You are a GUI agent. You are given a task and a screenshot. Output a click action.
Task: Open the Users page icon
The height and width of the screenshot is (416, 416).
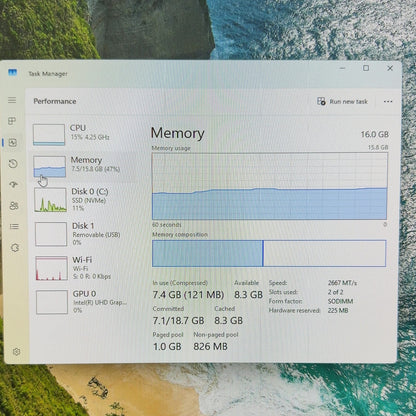[14, 206]
